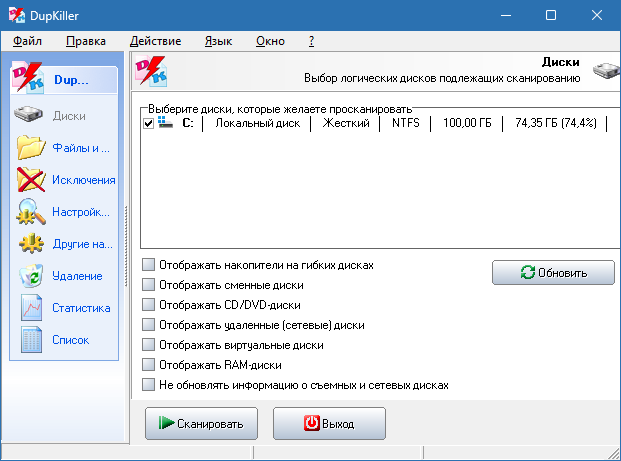Maximize the DupKiller window
Viewport: 621px width, 461px height.
tap(551, 15)
